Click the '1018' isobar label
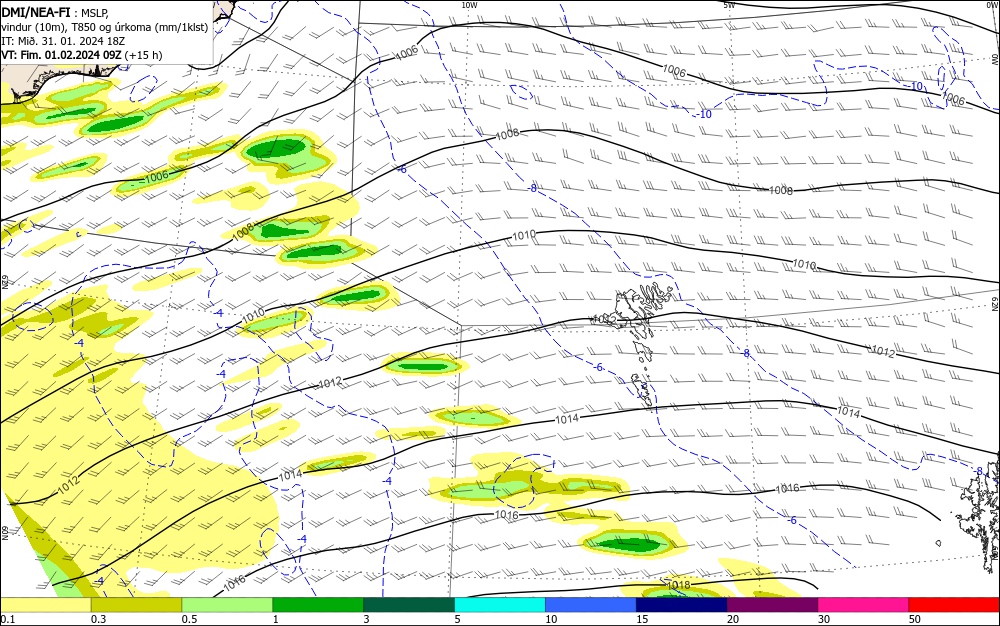1000x626 pixels. [678, 585]
